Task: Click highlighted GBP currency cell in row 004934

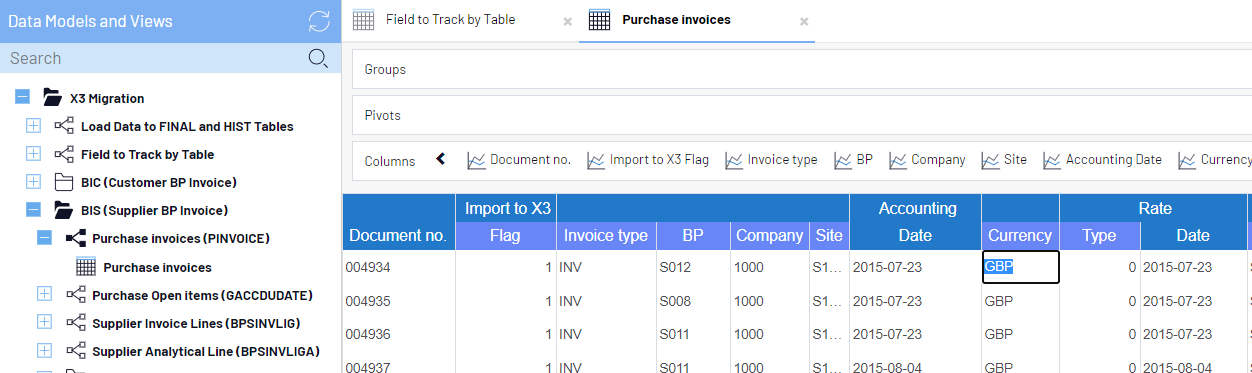Action: (1020, 267)
